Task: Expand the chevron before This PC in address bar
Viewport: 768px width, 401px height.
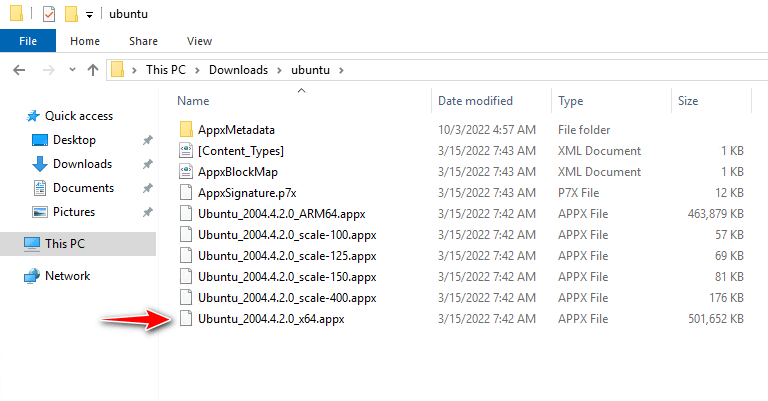Action: [x=134, y=70]
